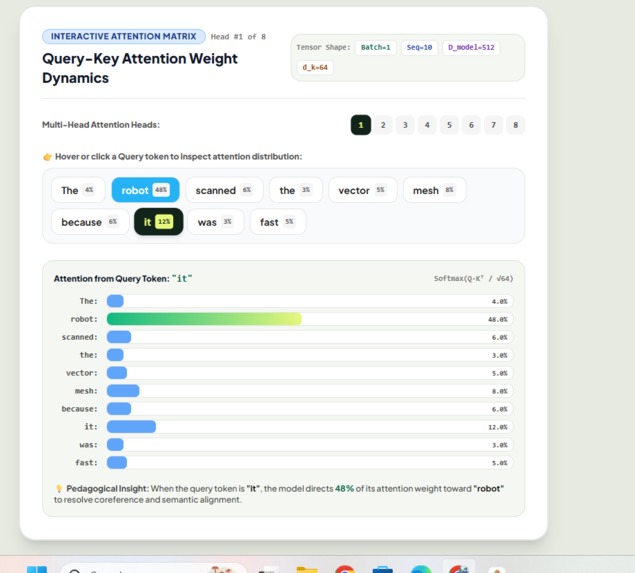Select the capitalized "The" query token
635x573 pixels.
click(x=78, y=190)
